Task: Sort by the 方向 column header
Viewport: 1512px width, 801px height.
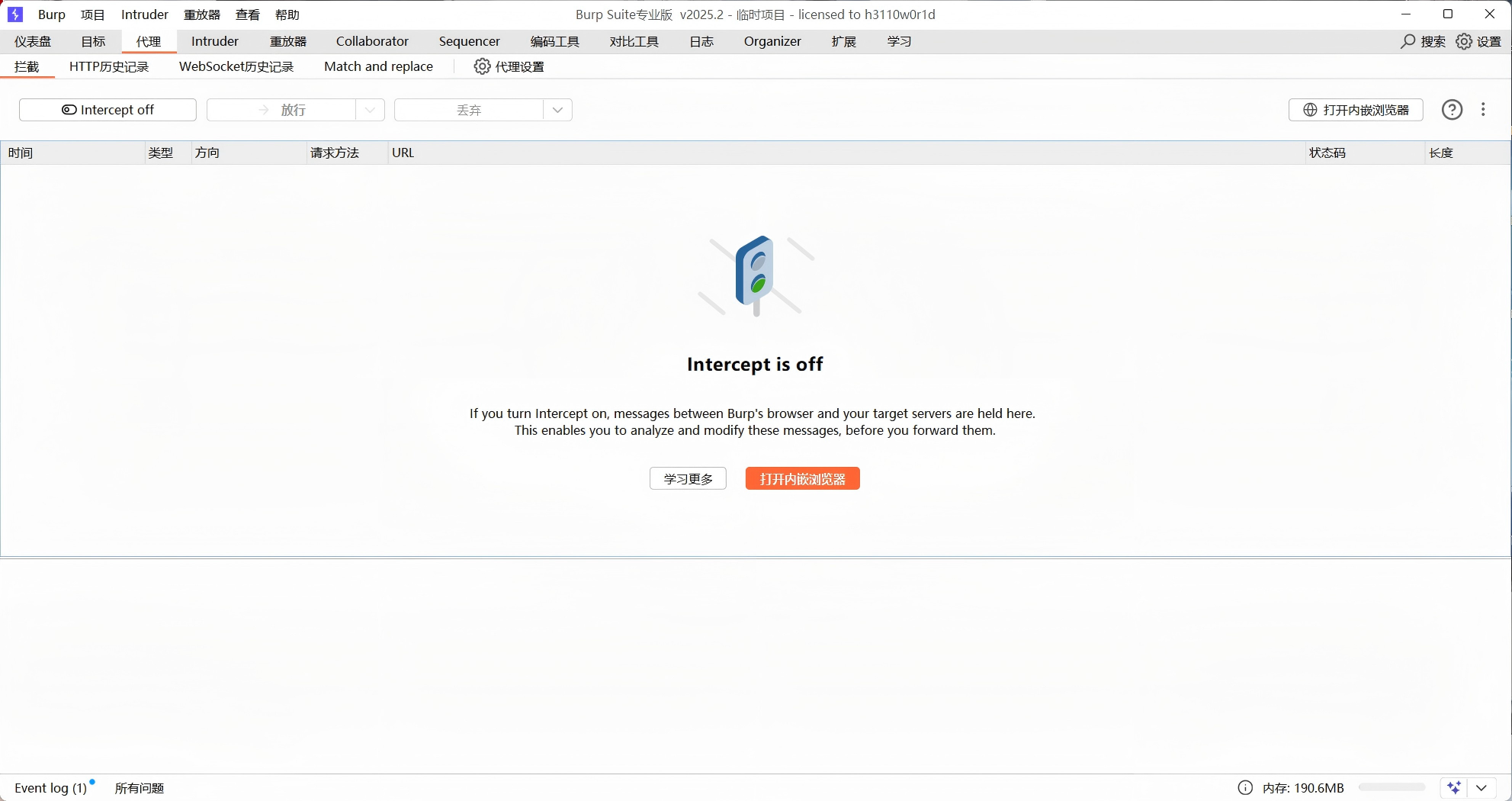Action: pyautogui.click(x=249, y=153)
